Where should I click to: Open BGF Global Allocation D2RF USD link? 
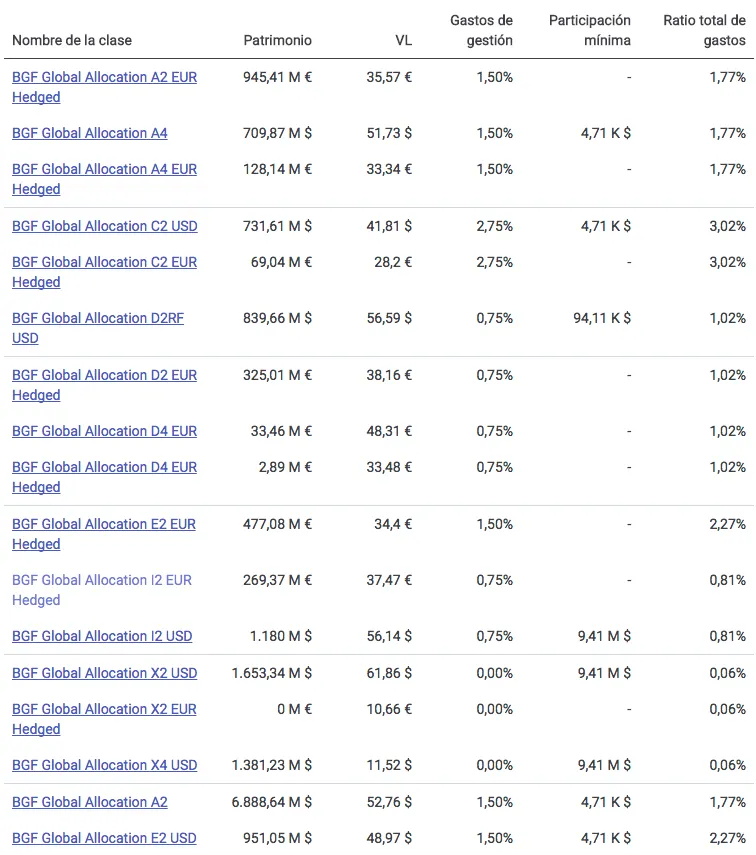[x=98, y=318]
